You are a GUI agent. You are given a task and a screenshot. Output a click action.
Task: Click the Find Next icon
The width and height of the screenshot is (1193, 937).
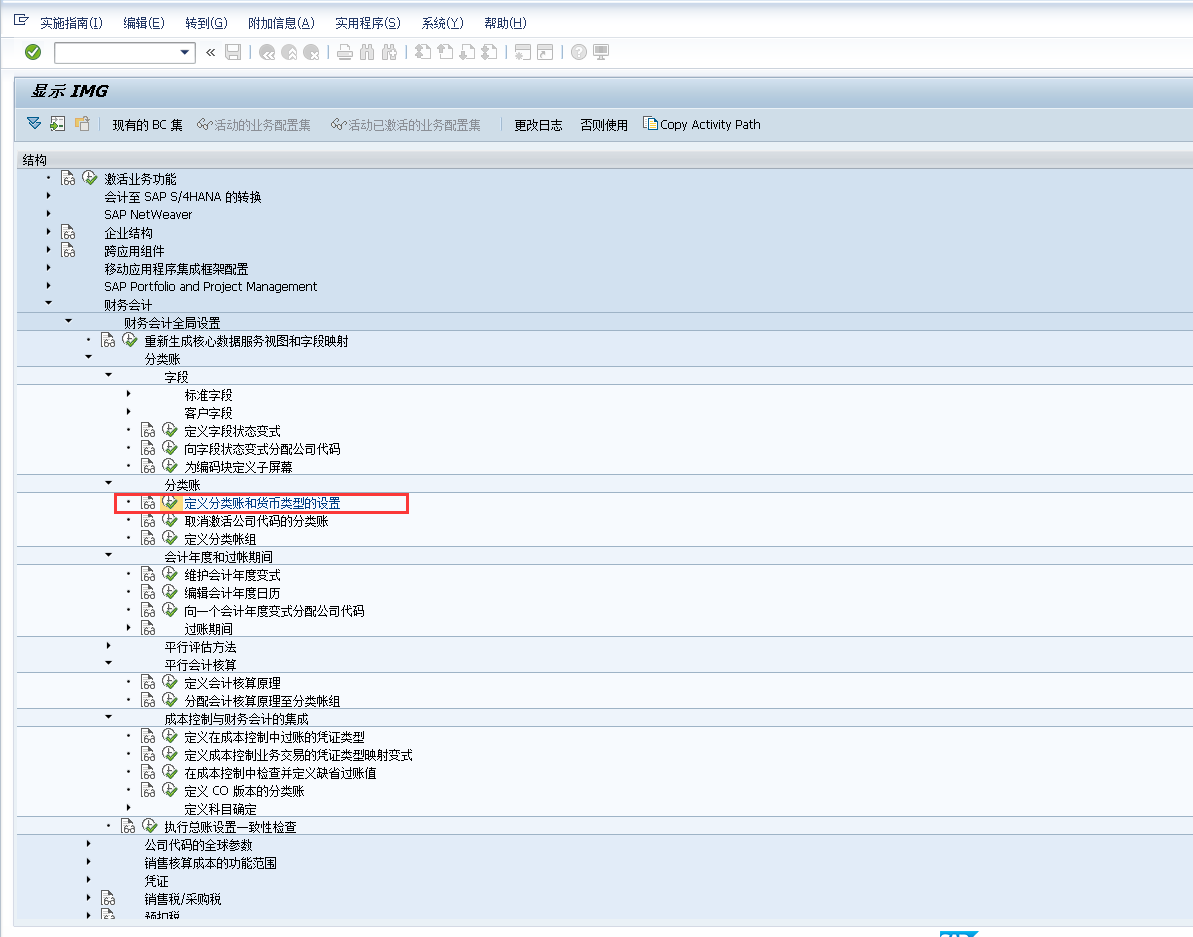coord(390,52)
